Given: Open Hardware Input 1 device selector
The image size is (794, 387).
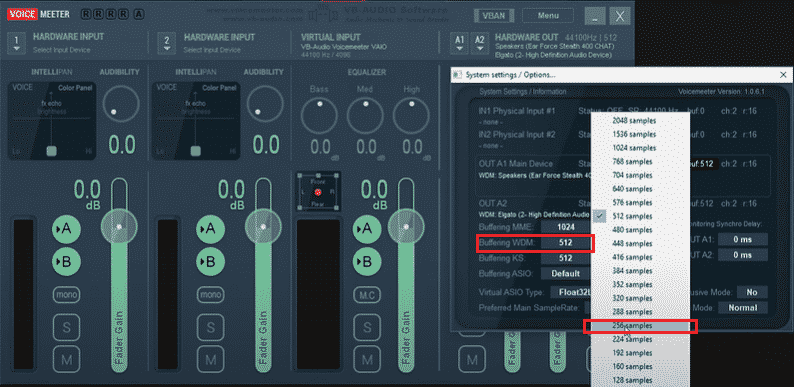Looking at the screenshot, I should [x=17, y=44].
